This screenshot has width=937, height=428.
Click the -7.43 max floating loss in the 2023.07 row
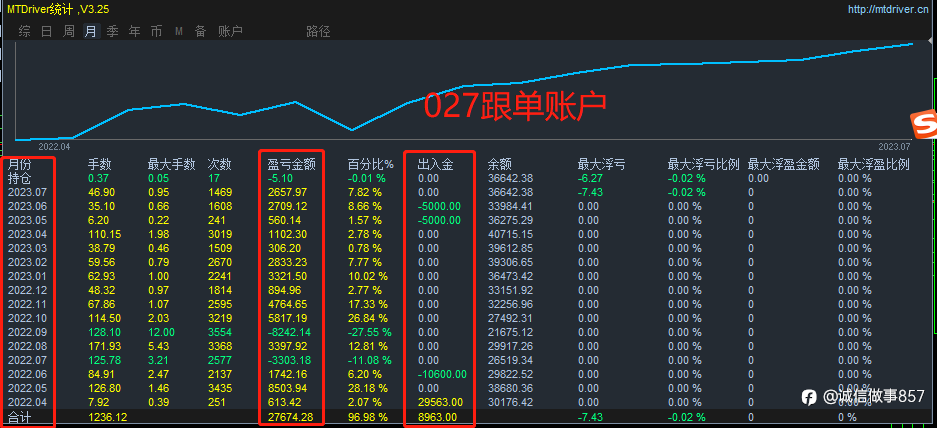590,192
